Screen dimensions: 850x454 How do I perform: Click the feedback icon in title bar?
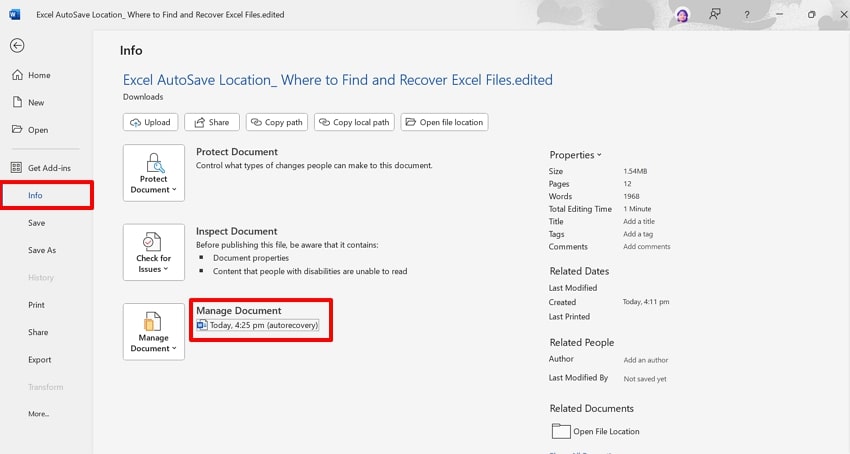715,15
